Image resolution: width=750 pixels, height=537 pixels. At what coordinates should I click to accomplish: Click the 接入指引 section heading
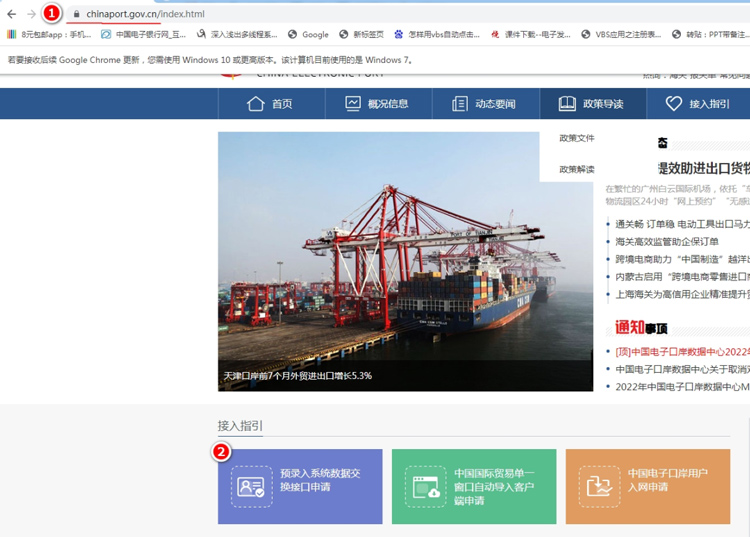click(240, 426)
